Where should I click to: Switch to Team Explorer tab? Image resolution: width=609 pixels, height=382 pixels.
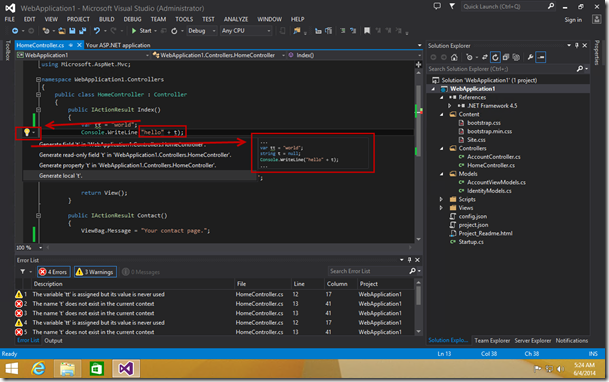(x=492, y=340)
